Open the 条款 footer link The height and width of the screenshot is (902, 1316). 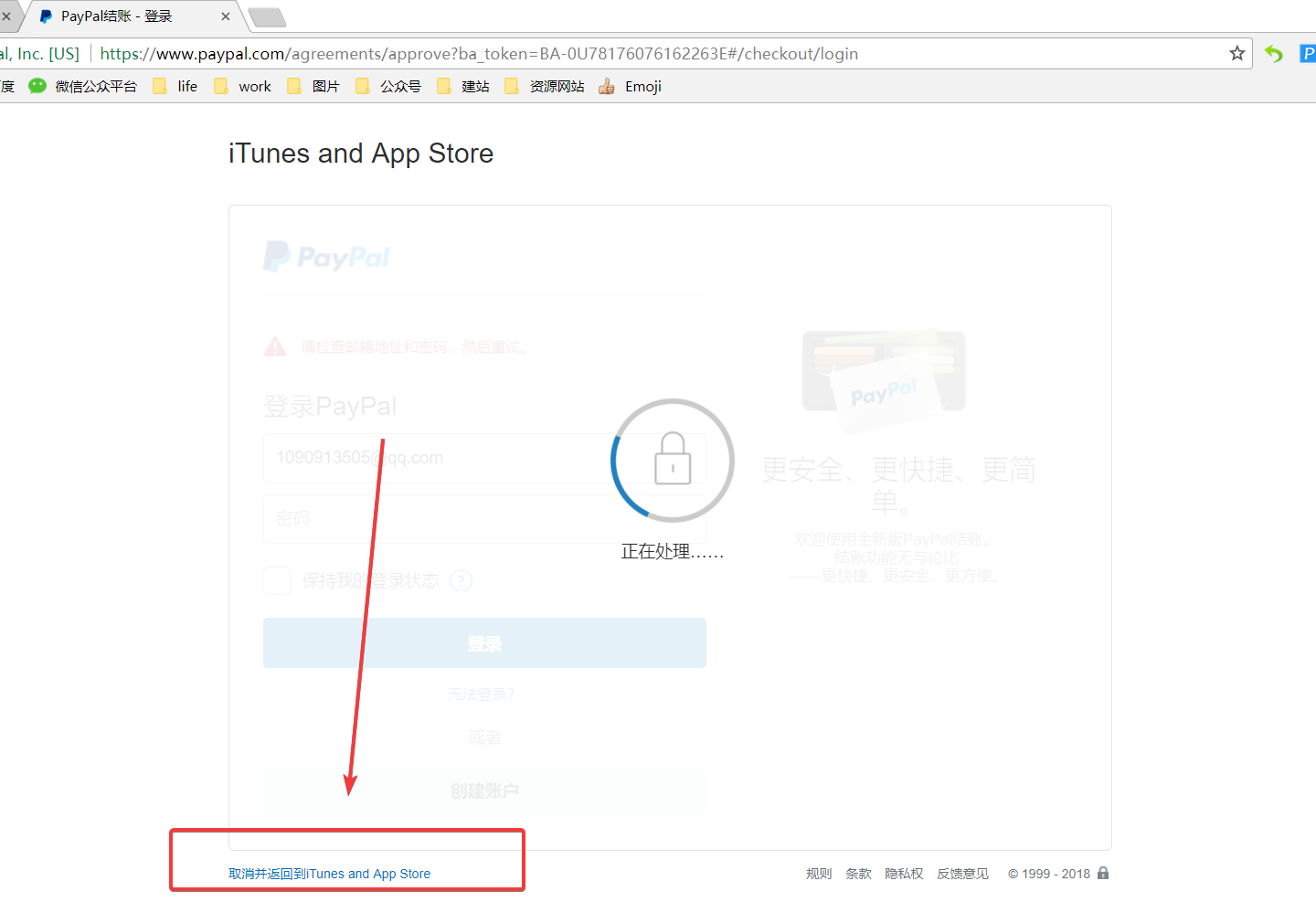coord(858,874)
